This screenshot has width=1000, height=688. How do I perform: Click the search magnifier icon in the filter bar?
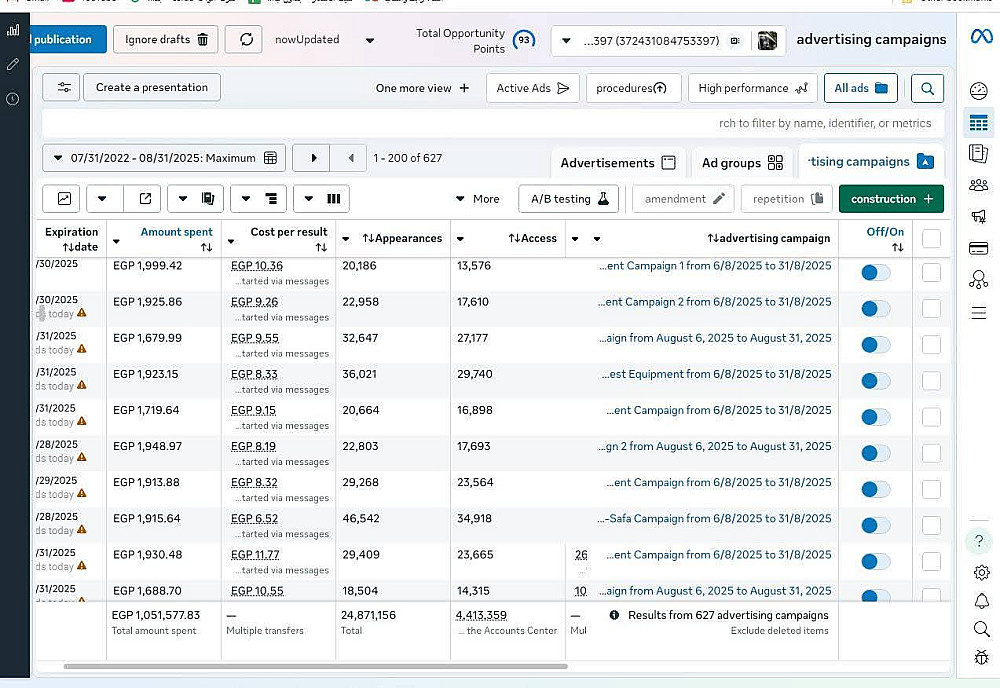(927, 88)
